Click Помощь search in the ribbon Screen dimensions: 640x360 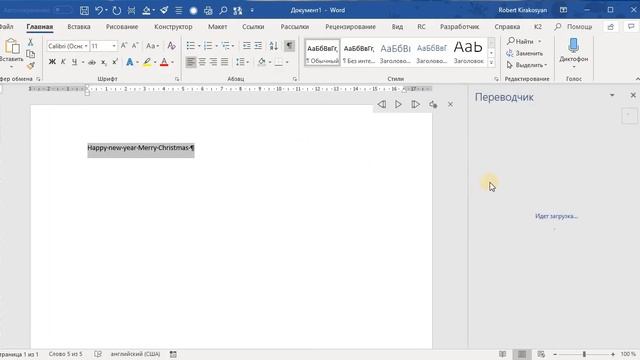point(573,27)
